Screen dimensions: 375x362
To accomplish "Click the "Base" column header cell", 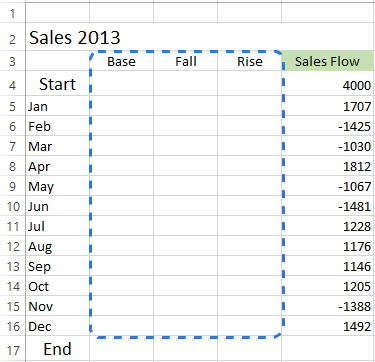I will click(121, 61).
